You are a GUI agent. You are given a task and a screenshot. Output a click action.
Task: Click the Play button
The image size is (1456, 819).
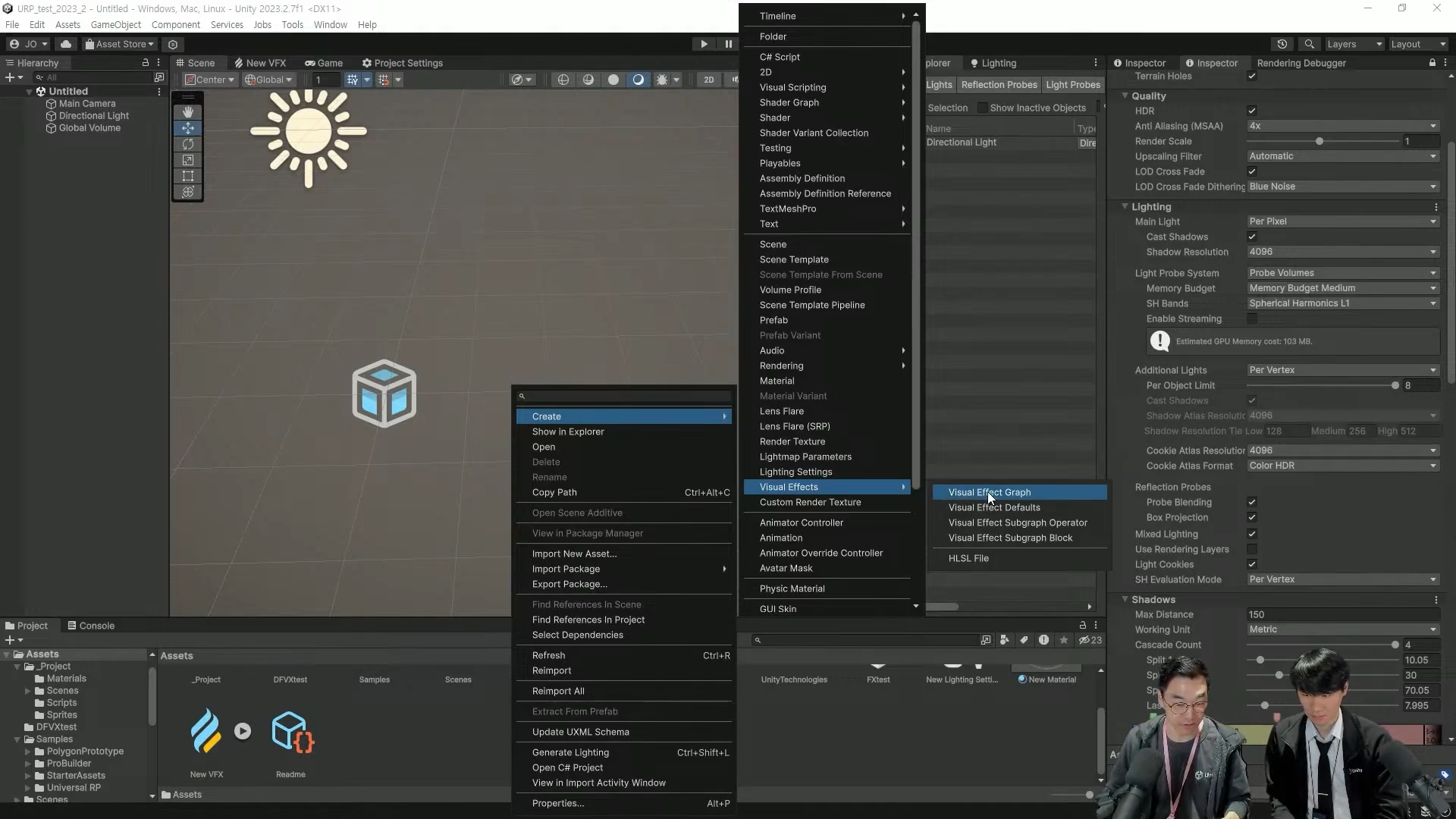pyautogui.click(x=704, y=44)
